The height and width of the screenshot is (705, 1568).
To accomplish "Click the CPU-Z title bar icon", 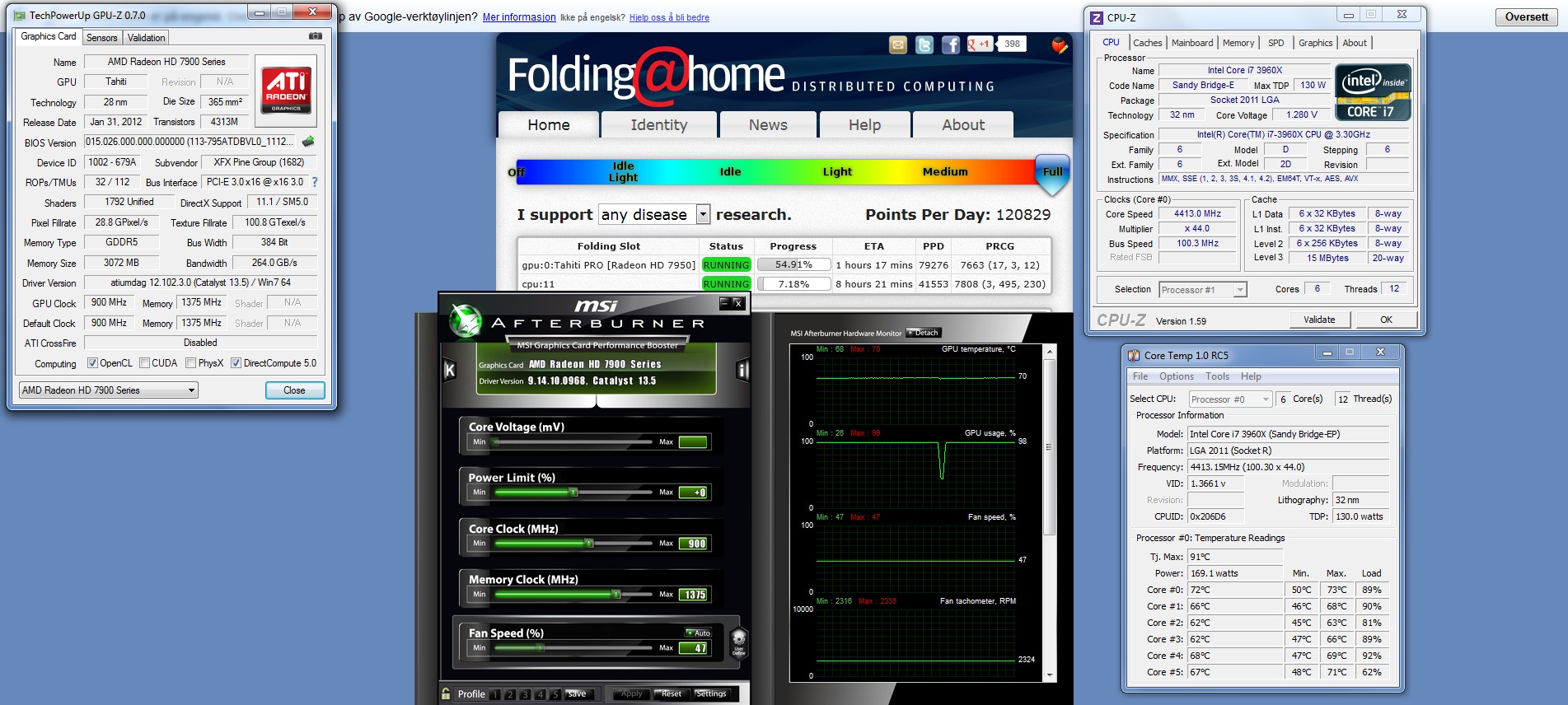I will click(x=1097, y=17).
